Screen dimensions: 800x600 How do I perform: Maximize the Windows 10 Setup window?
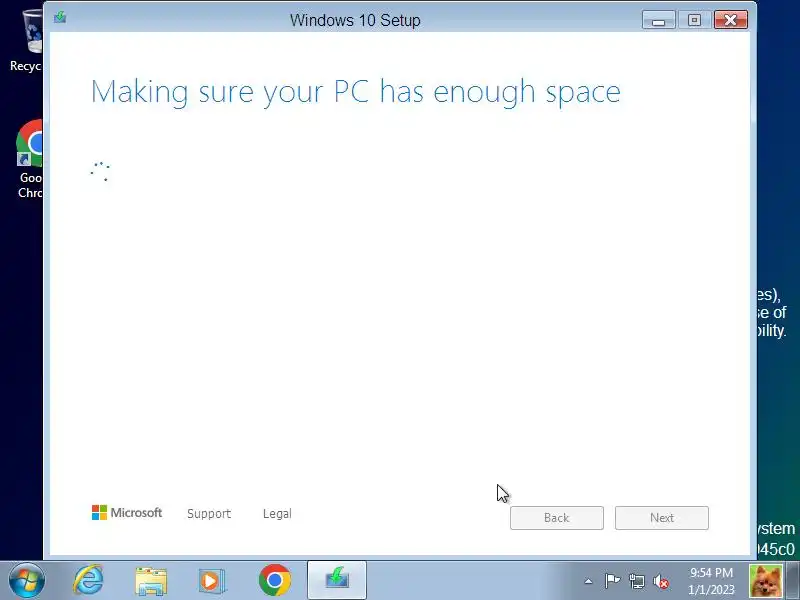pos(694,20)
